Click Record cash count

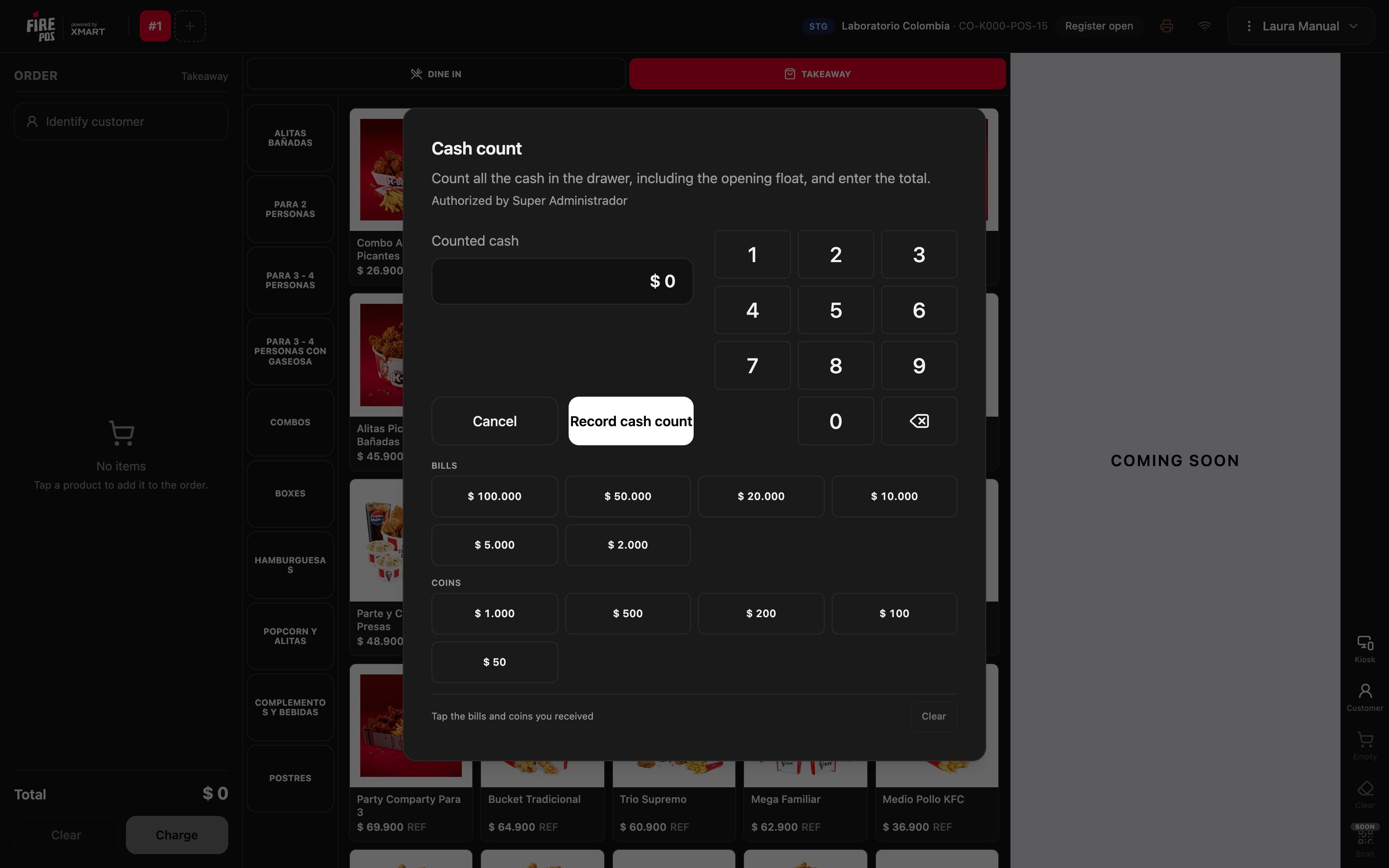(631, 421)
